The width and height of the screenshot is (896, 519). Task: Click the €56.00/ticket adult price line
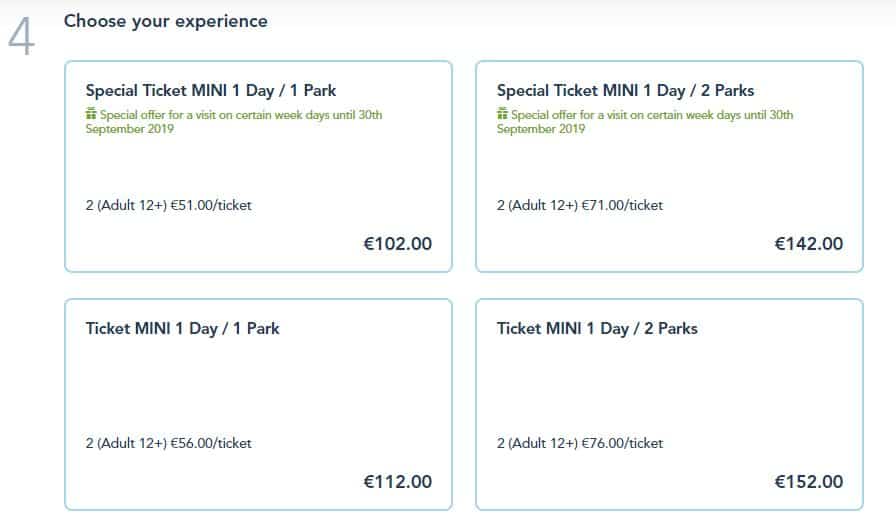(x=169, y=443)
